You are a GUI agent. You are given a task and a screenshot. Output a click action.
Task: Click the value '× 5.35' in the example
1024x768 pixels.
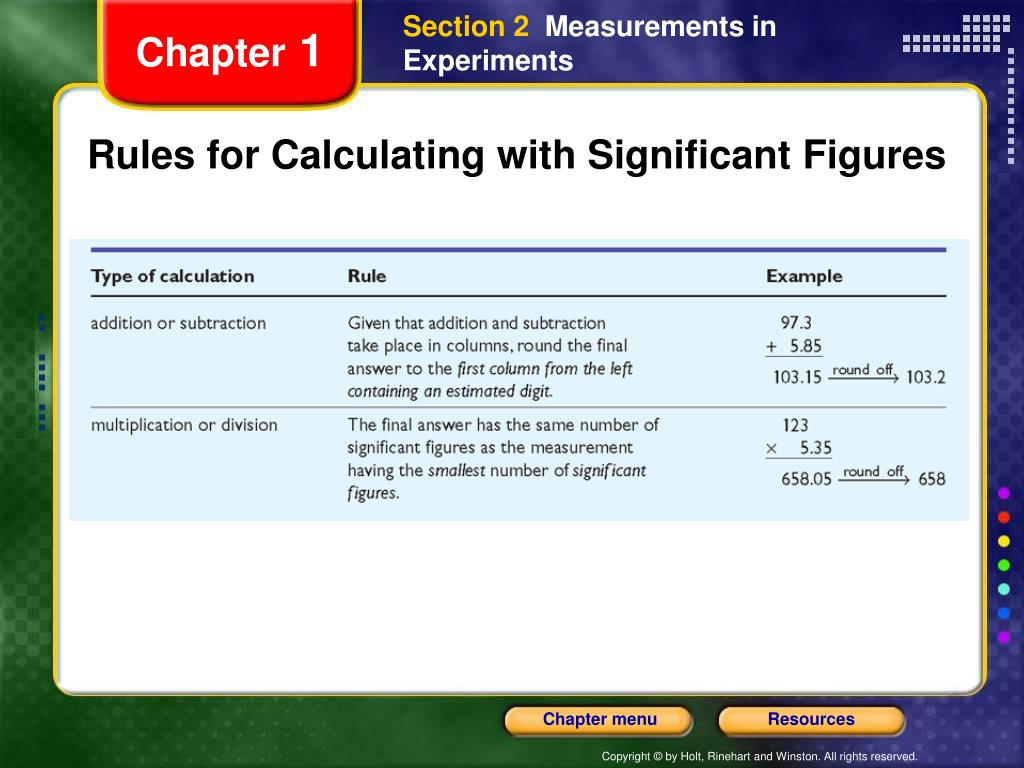pos(799,449)
